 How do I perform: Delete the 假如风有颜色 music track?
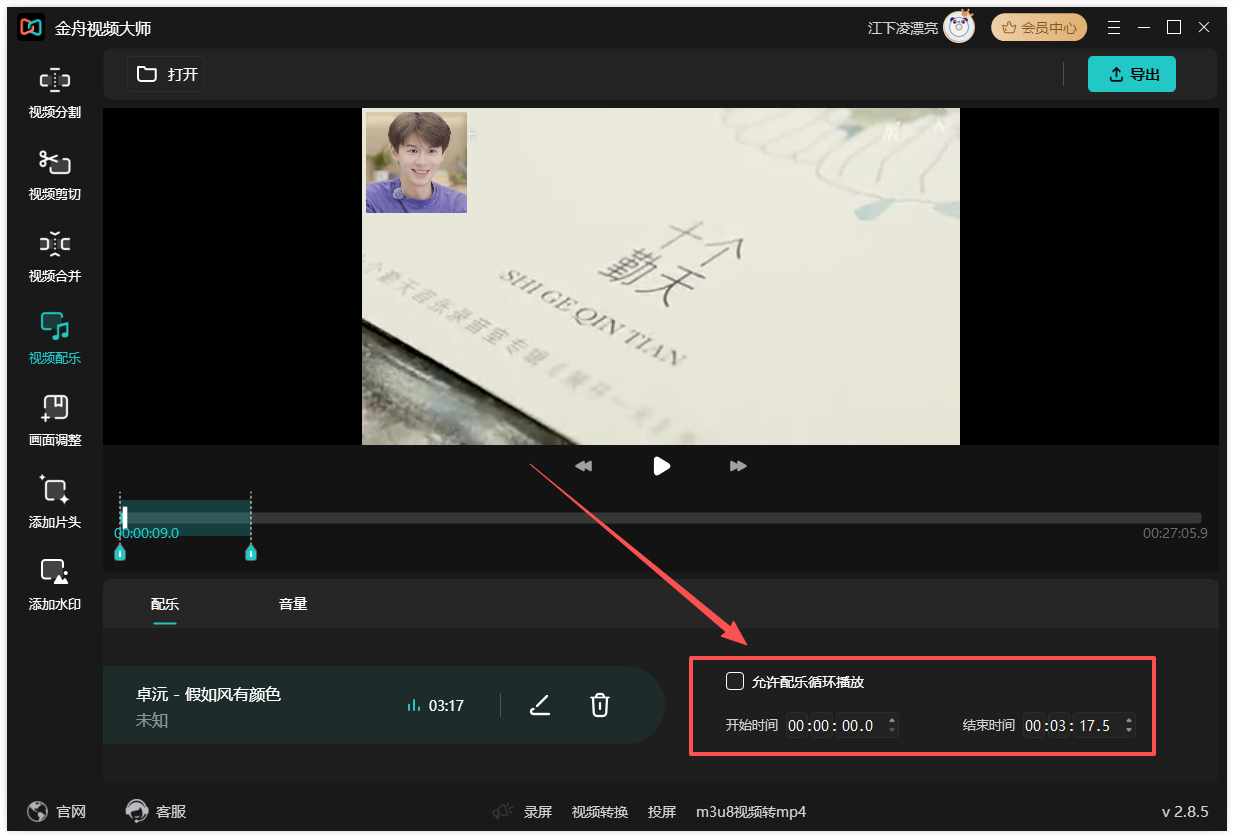[599, 705]
